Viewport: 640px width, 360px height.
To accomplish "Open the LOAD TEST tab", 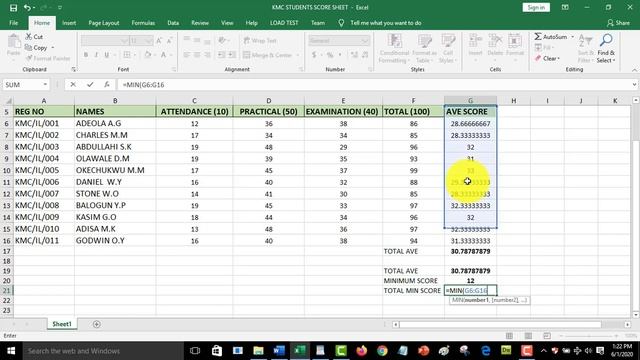I will (284, 23).
